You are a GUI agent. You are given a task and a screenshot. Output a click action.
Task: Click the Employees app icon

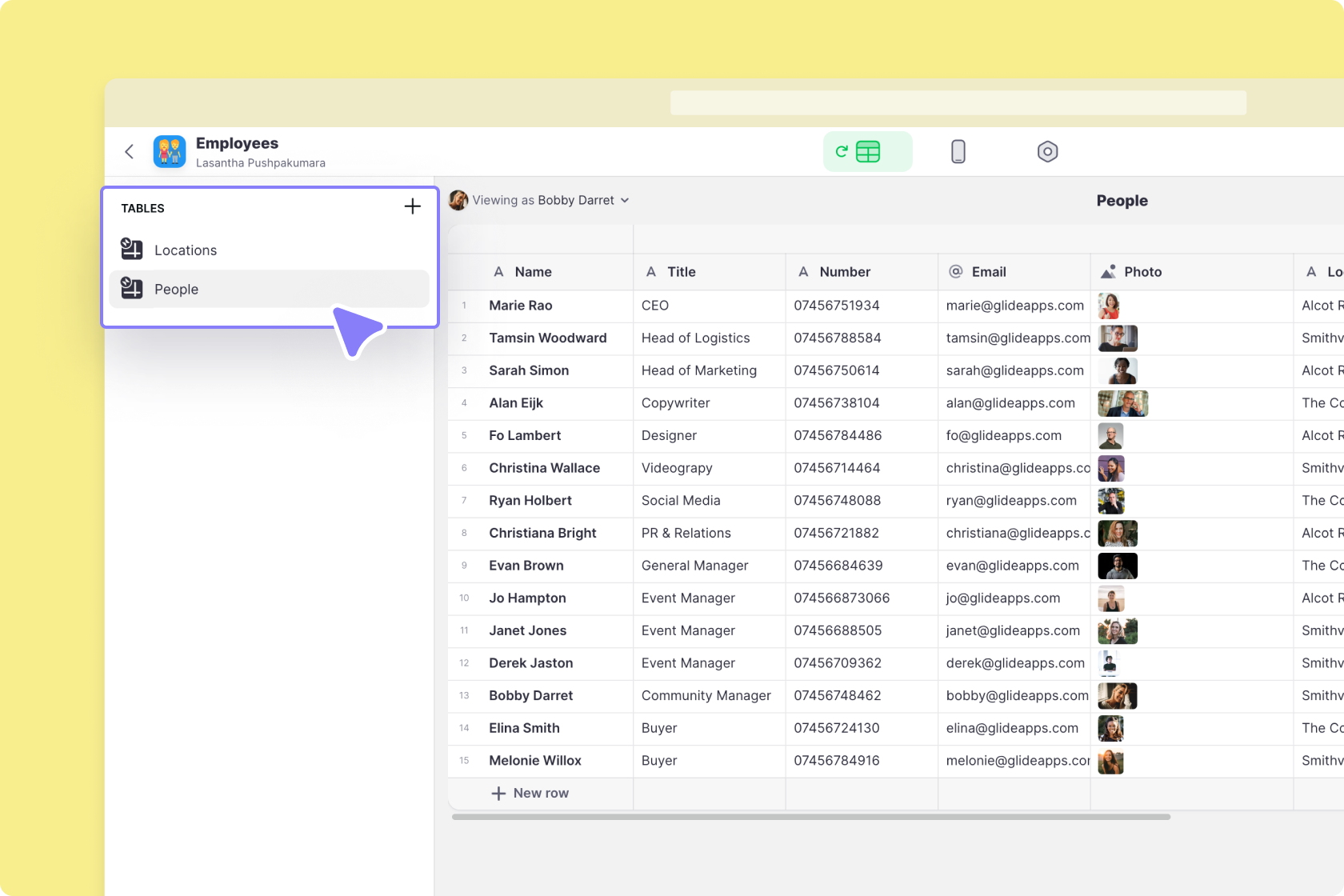[x=170, y=151]
